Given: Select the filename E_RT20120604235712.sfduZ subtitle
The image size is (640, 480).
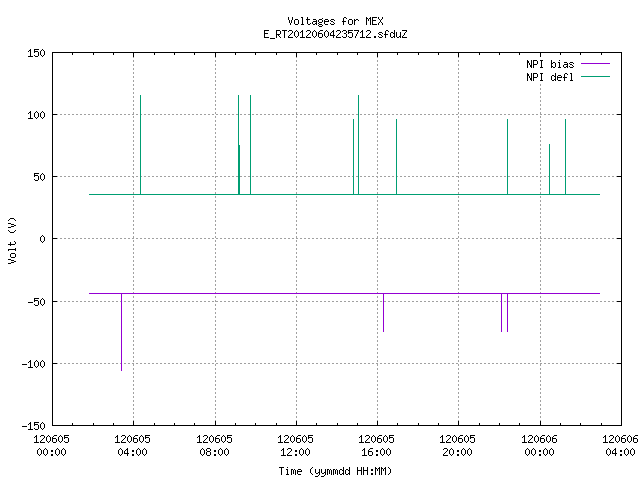Looking at the screenshot, I should click(335, 34).
